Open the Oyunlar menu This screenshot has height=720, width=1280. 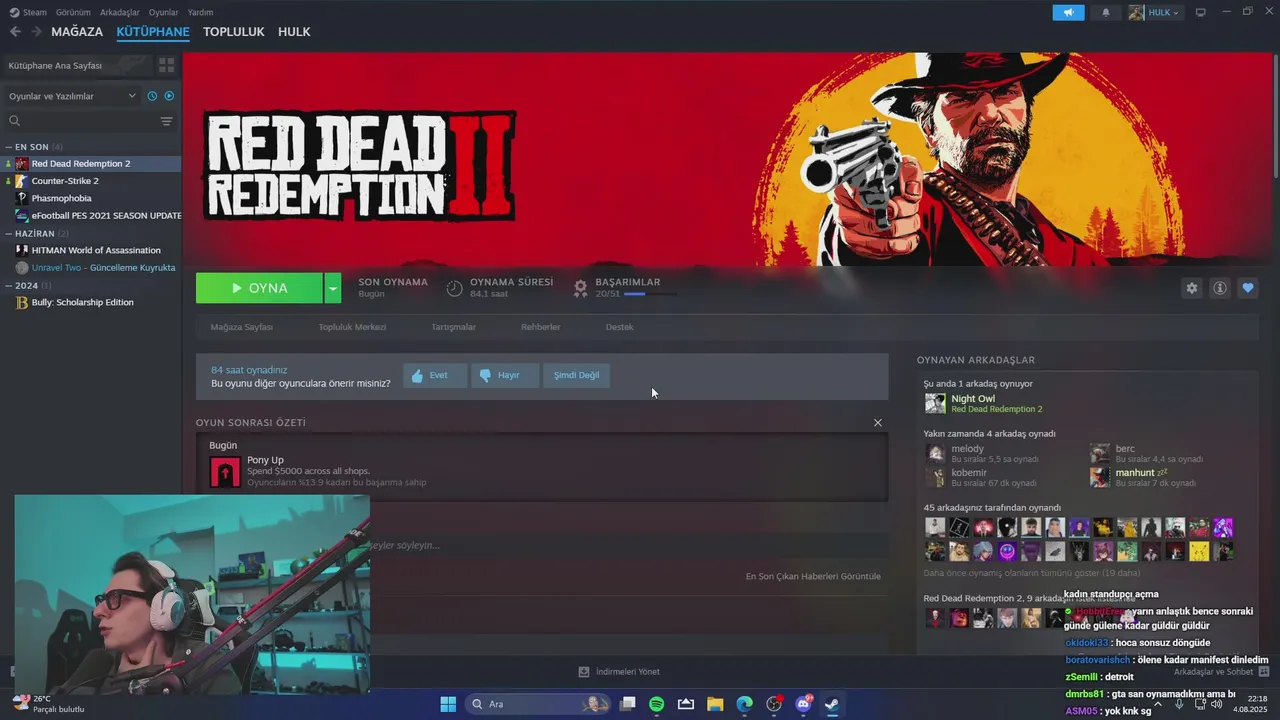tap(163, 12)
